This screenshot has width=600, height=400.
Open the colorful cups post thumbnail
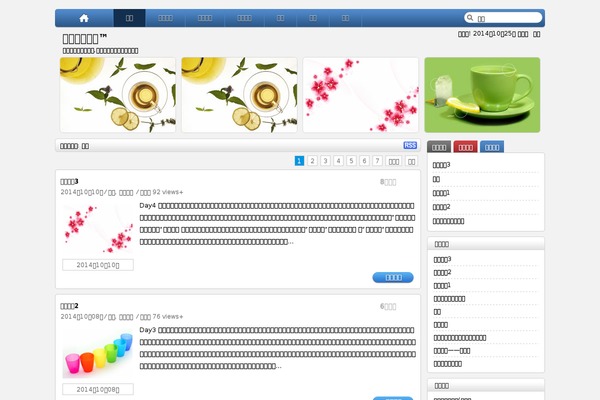(x=98, y=354)
